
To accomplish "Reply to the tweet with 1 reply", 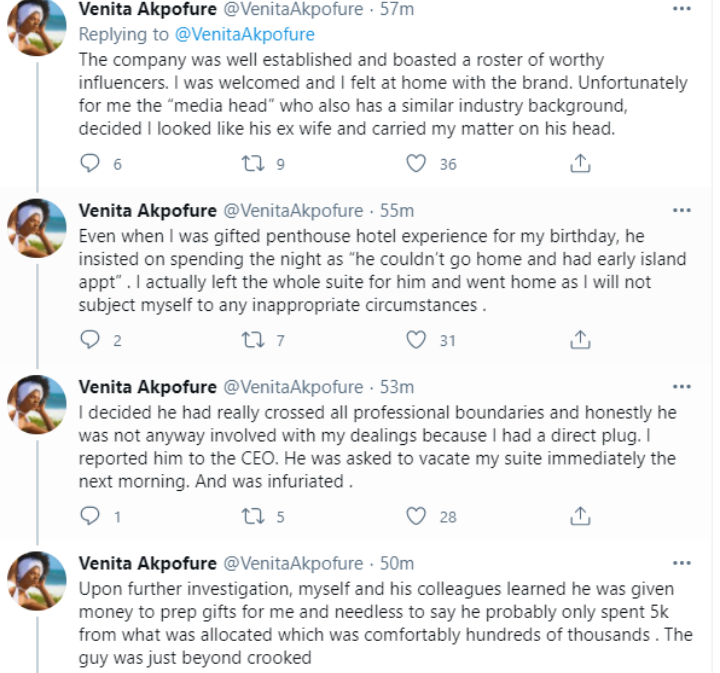I will [x=91, y=516].
